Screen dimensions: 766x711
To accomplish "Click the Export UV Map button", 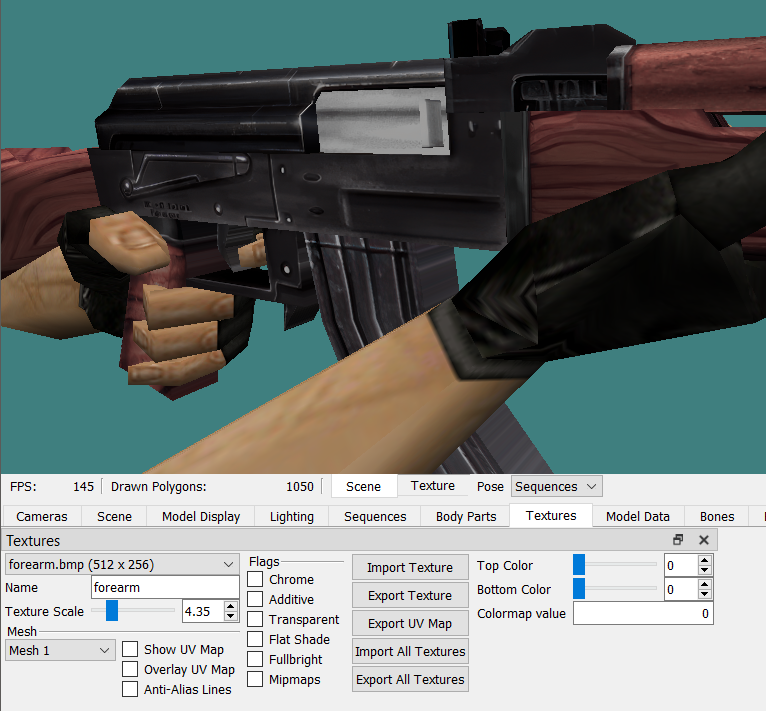I will pyautogui.click(x=410, y=624).
